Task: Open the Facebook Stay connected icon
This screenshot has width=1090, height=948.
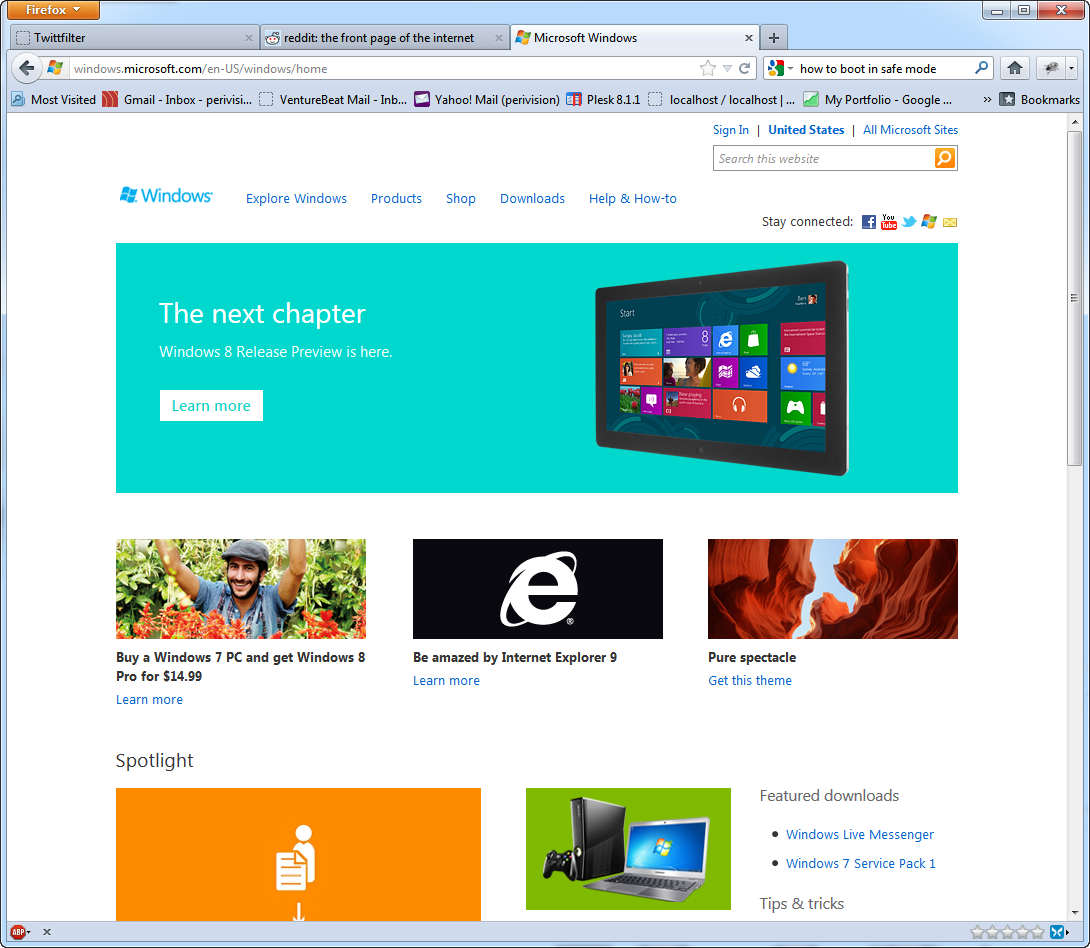Action: click(x=869, y=222)
